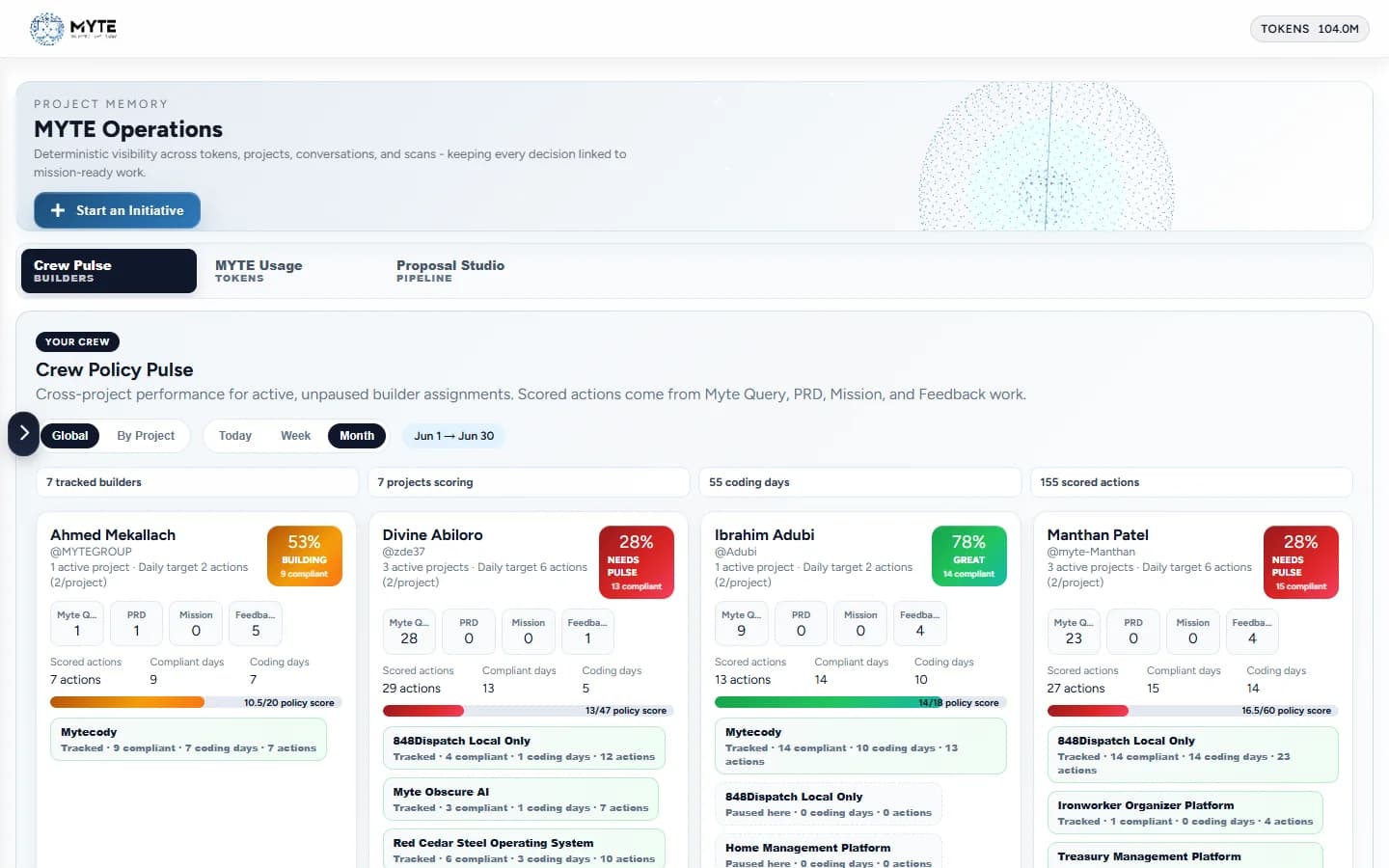
Task: Open Red Cedar Steel Operating System project
Action: pyautogui.click(x=524, y=850)
